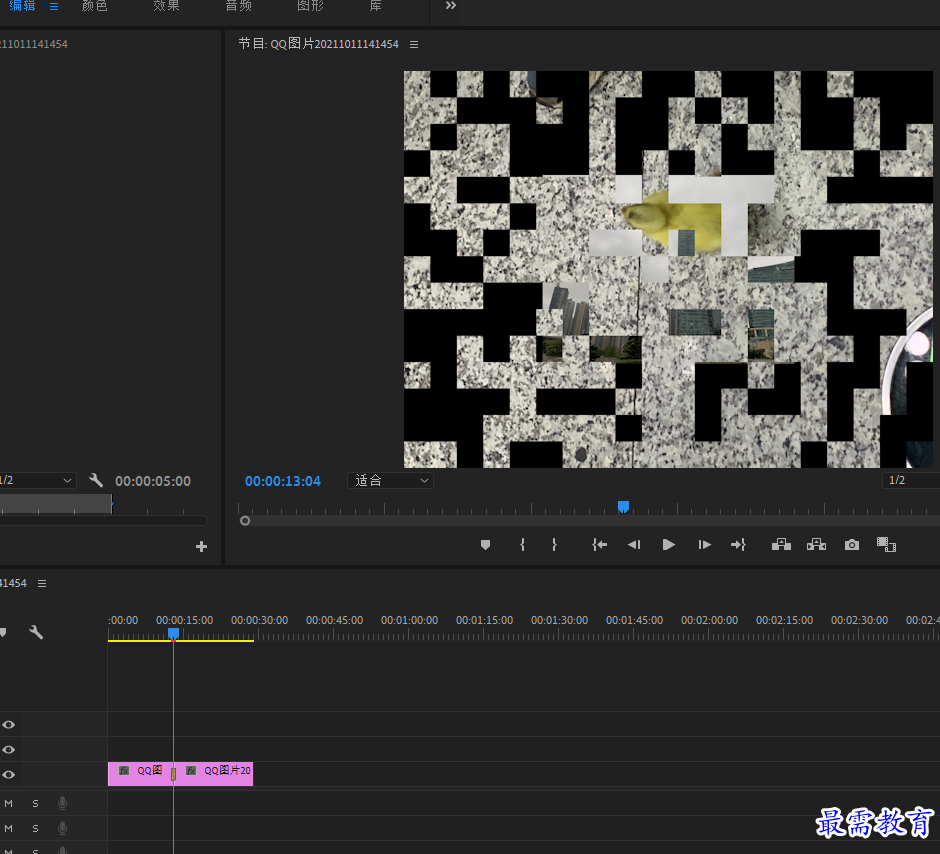Click the Extract button
The height and width of the screenshot is (854, 940).
click(x=817, y=545)
